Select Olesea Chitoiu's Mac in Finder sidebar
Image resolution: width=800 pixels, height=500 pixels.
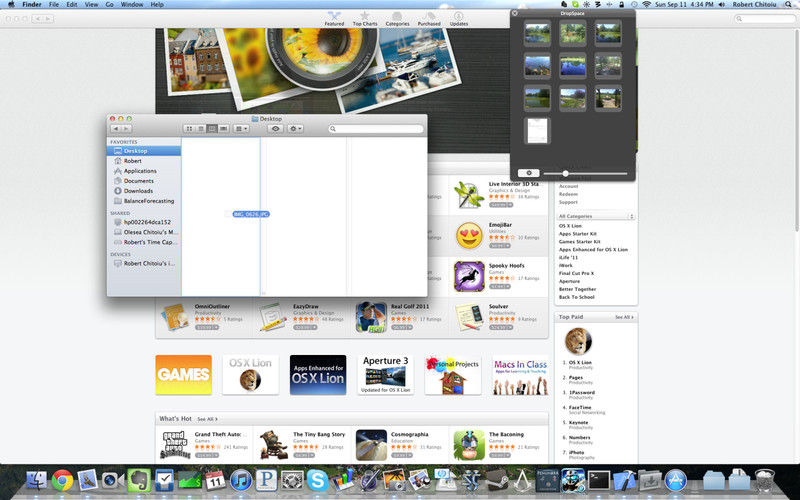[x=144, y=232]
